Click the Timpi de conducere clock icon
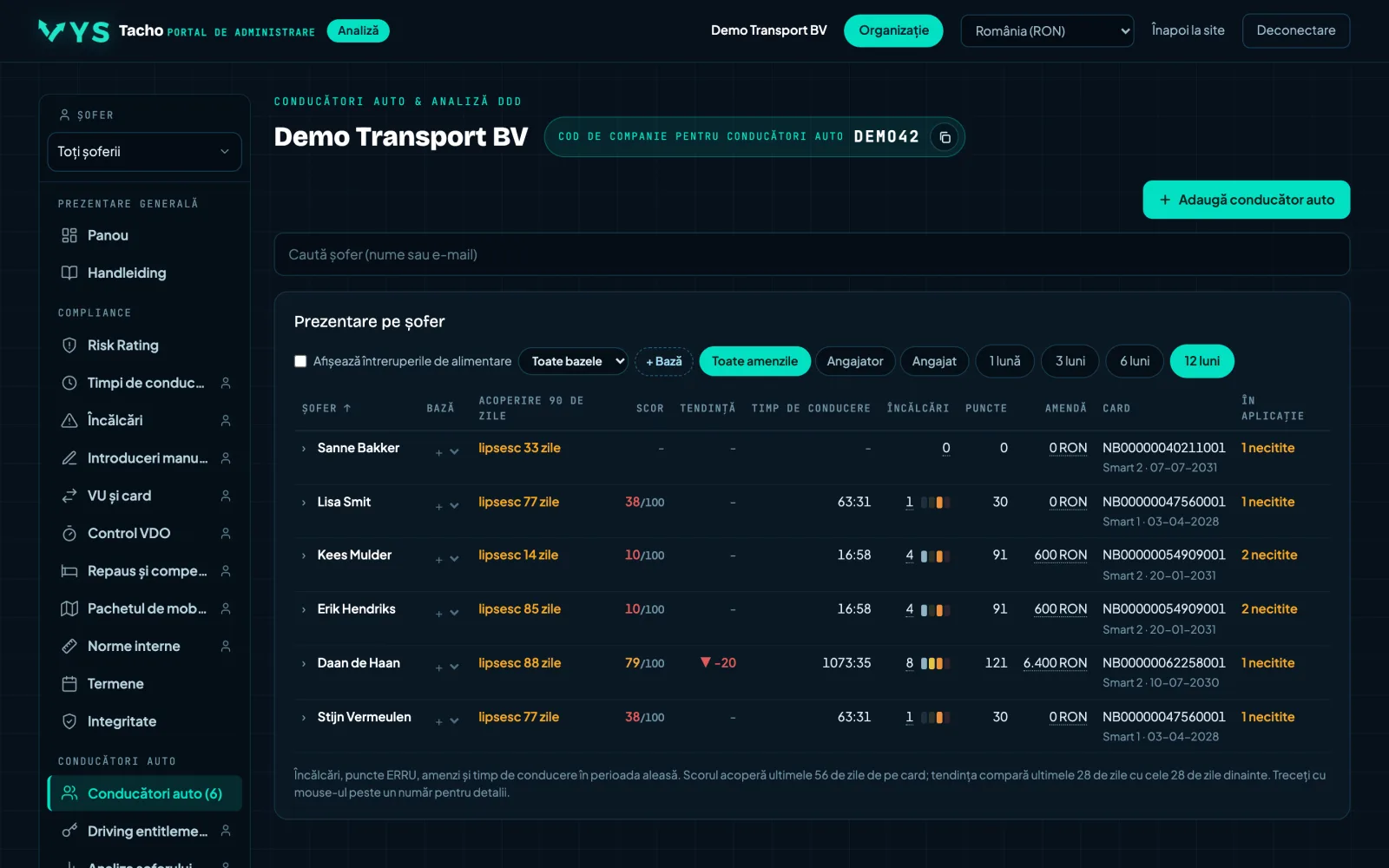 pyautogui.click(x=69, y=383)
